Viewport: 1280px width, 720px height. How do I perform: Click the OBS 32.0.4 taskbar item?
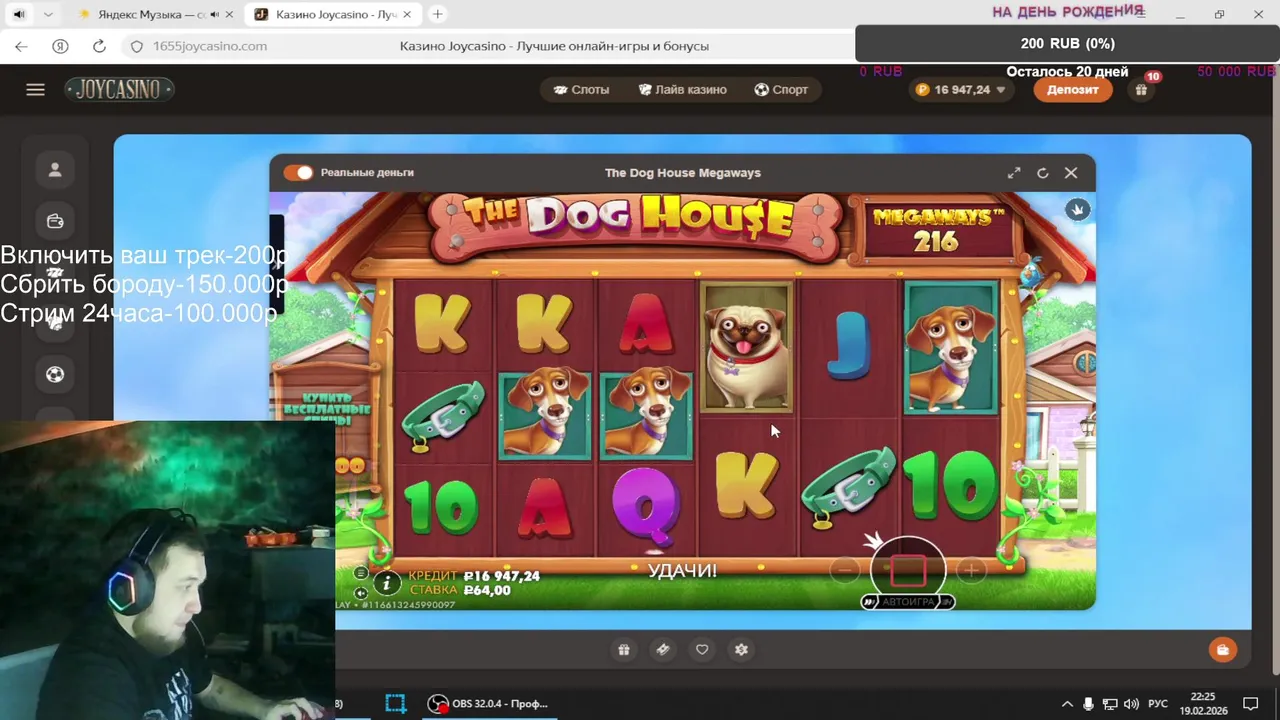(489, 704)
